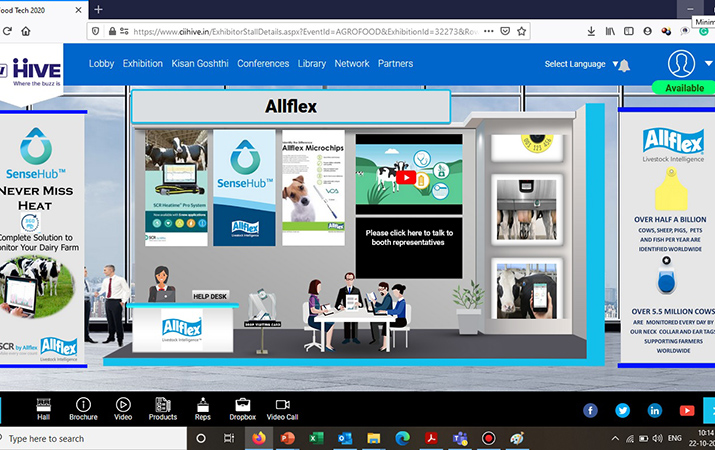This screenshot has height=450, width=715.
Task: Open the Select Language dropdown
Action: tap(581, 64)
